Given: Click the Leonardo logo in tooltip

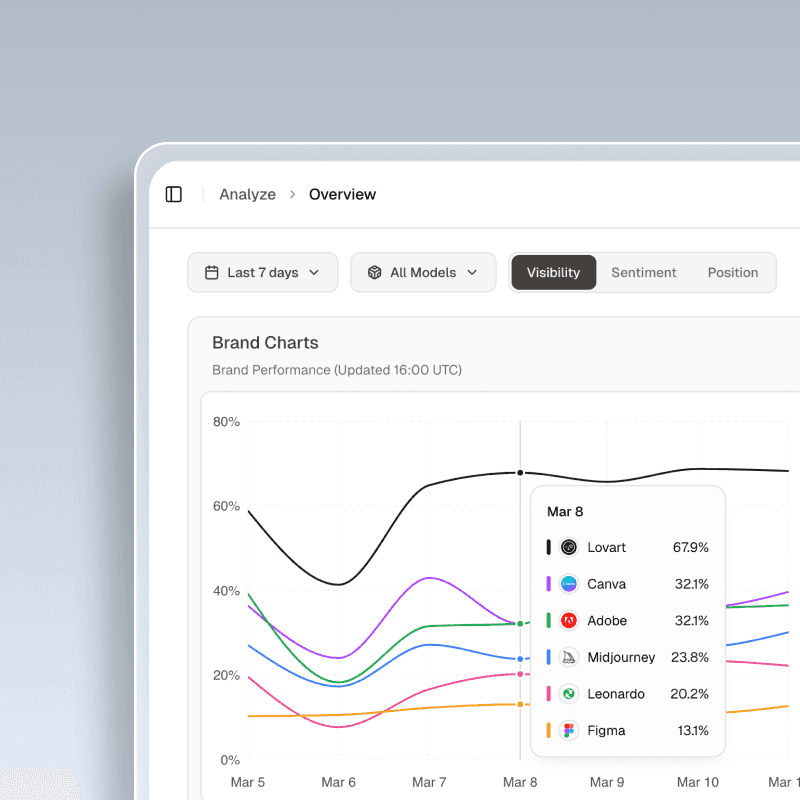Looking at the screenshot, I should [568, 694].
